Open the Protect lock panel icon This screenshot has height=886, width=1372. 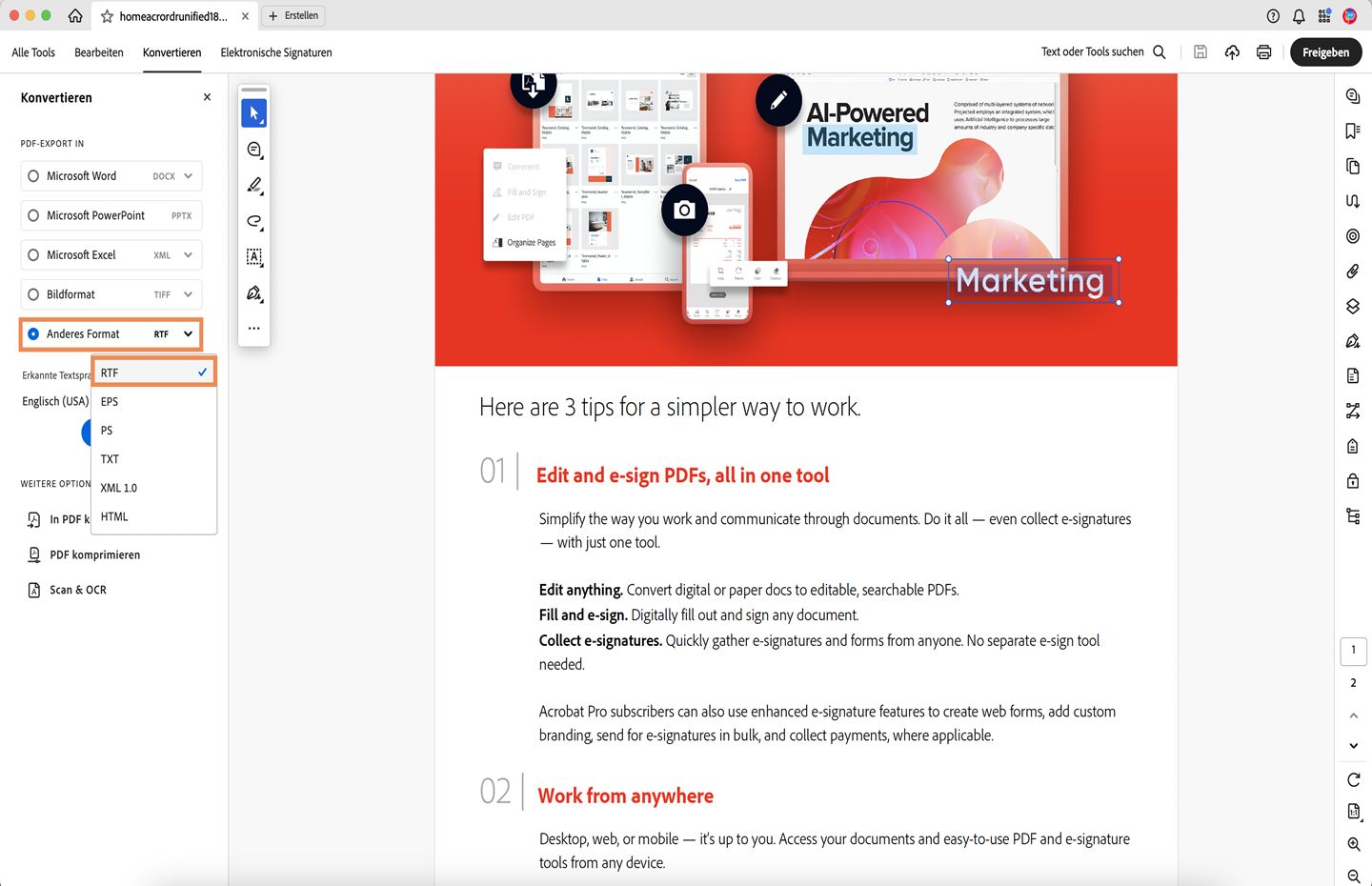pos(1353,480)
